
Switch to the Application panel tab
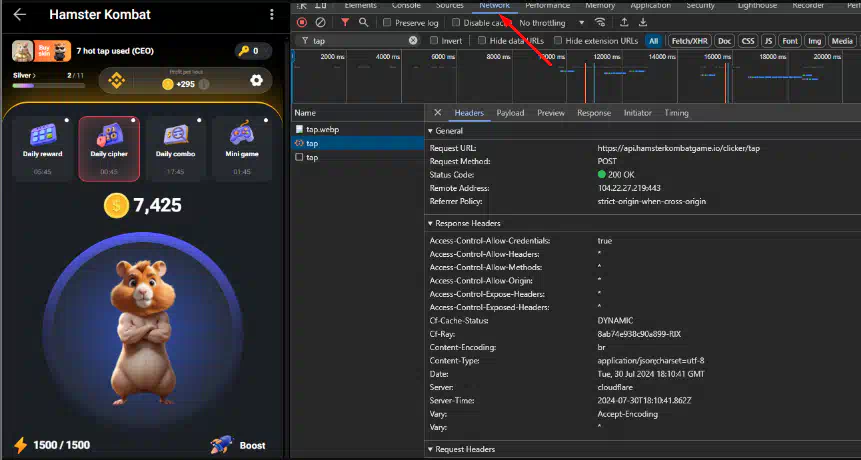[x=651, y=5]
